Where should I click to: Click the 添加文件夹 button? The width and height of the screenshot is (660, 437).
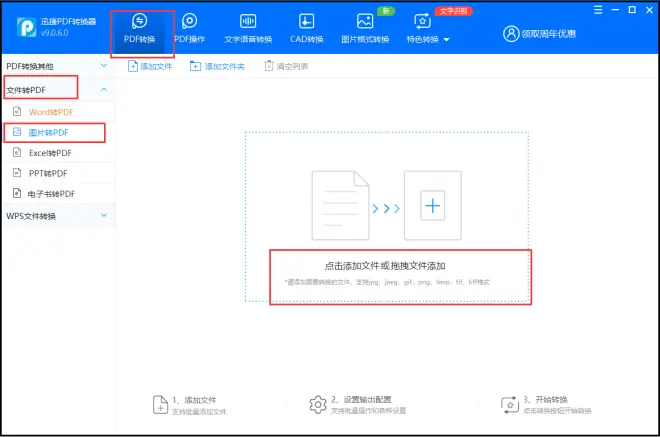coord(217,66)
